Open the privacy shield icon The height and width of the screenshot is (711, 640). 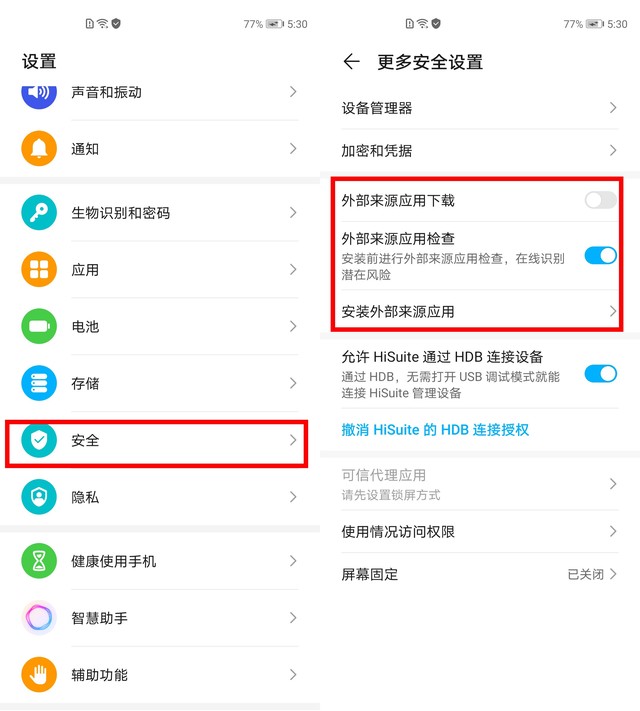(x=39, y=497)
